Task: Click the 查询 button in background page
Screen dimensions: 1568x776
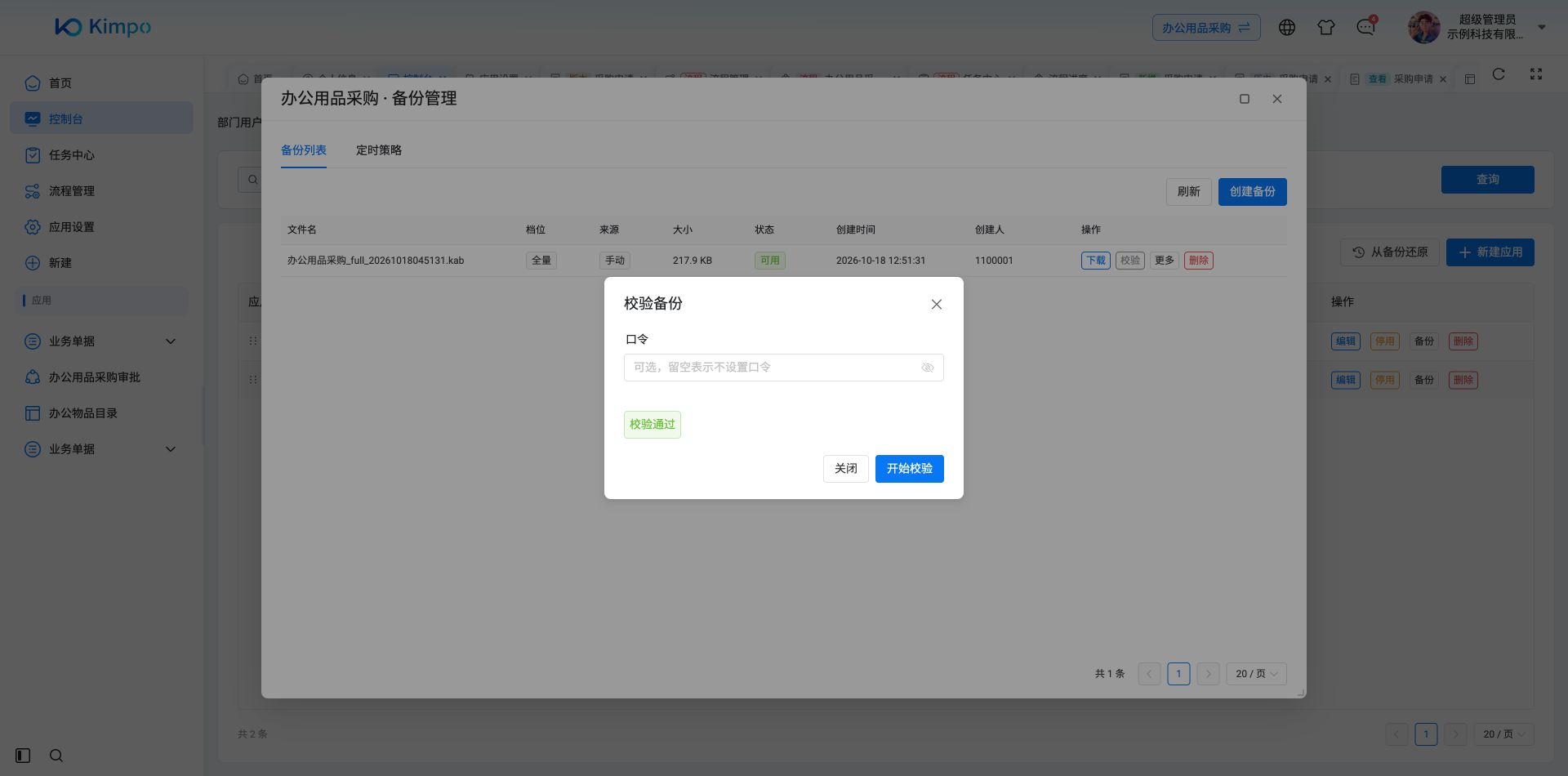Action: [x=1488, y=180]
